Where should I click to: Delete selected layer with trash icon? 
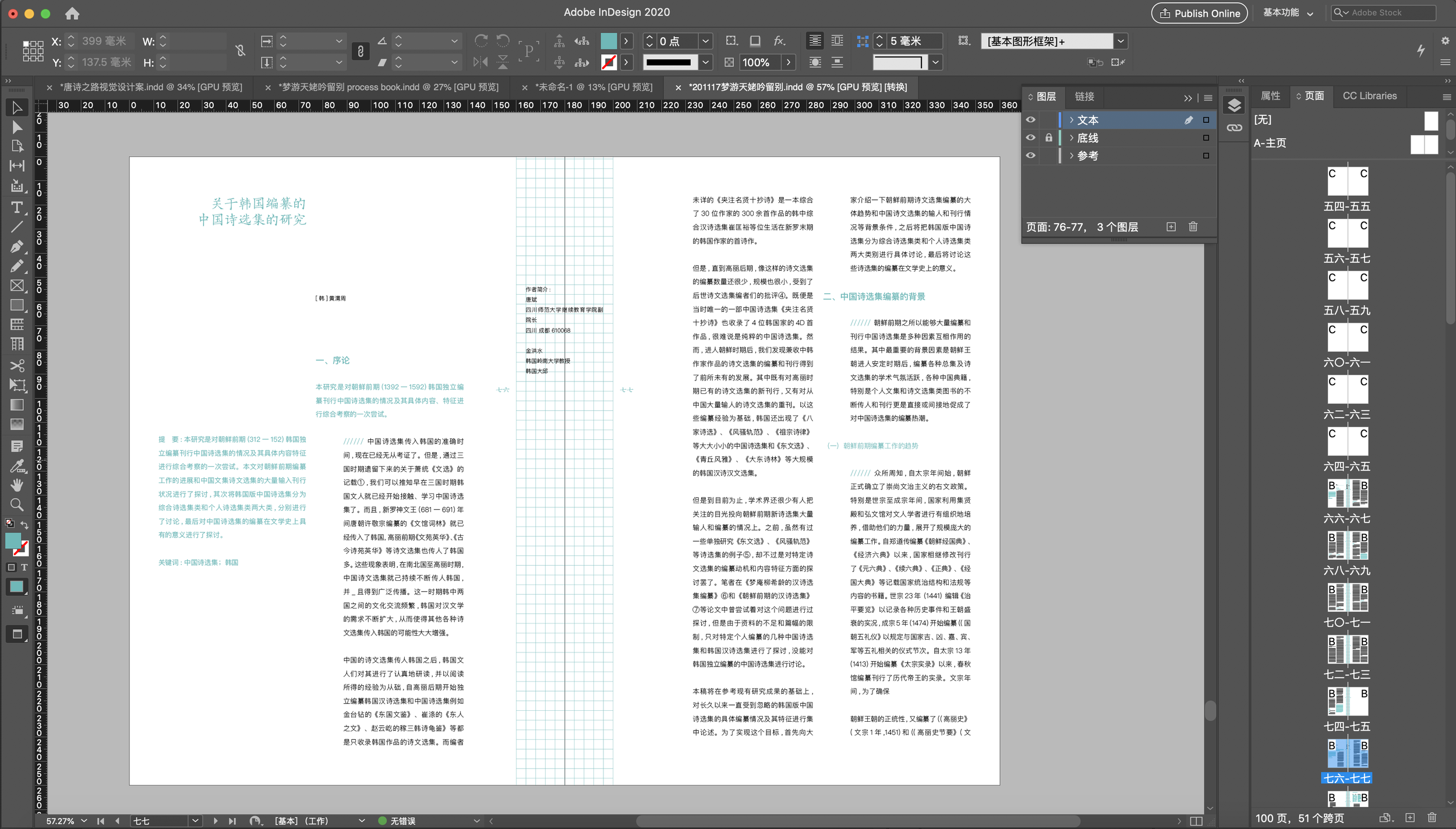(1193, 227)
